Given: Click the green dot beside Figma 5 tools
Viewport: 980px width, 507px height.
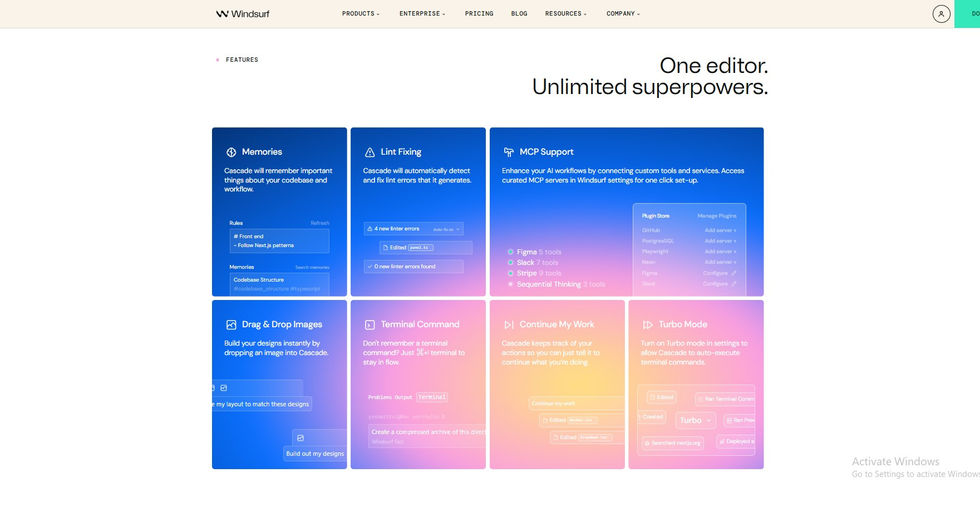Looking at the screenshot, I should click(x=511, y=252).
